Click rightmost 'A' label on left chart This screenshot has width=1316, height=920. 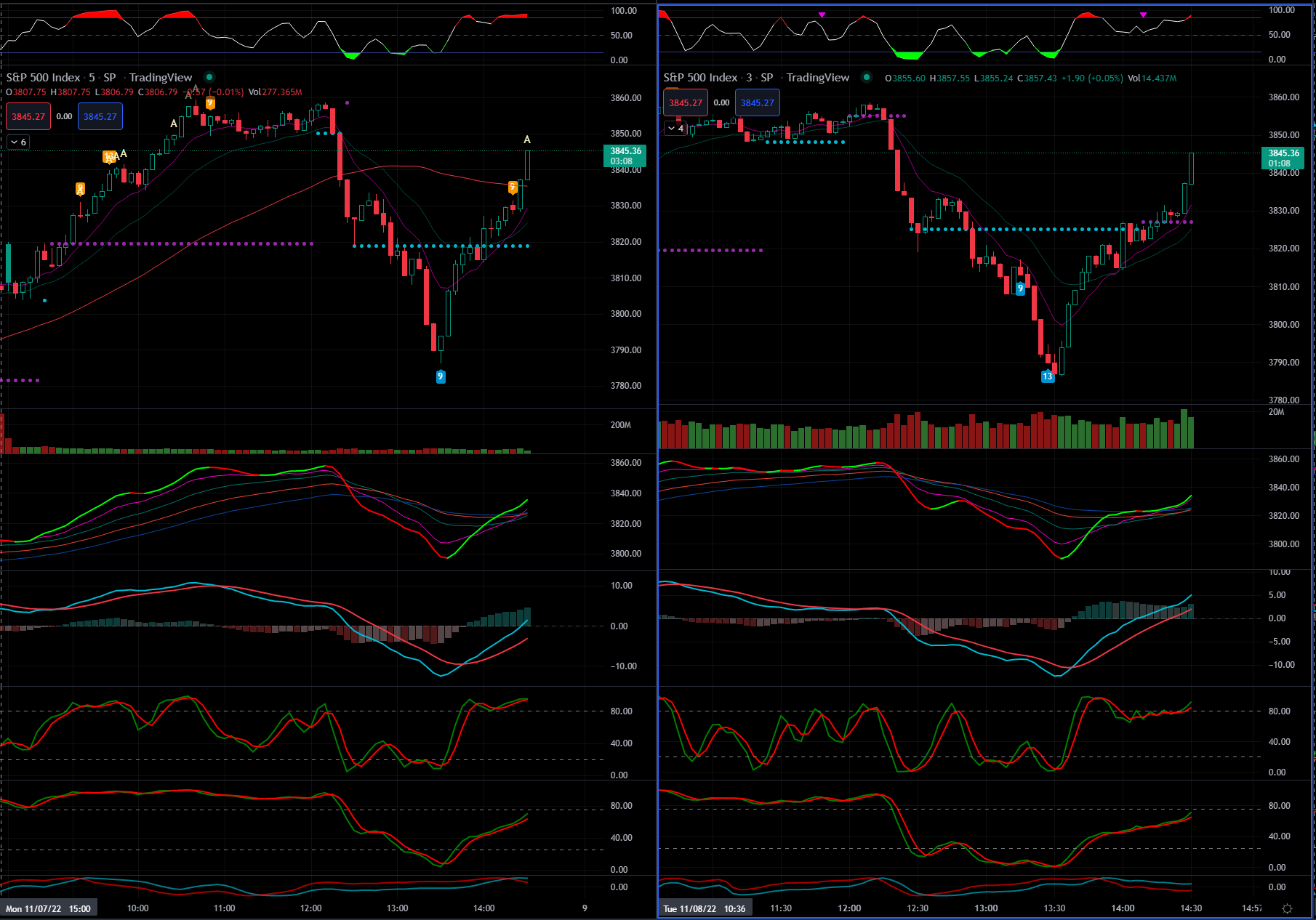tap(527, 140)
